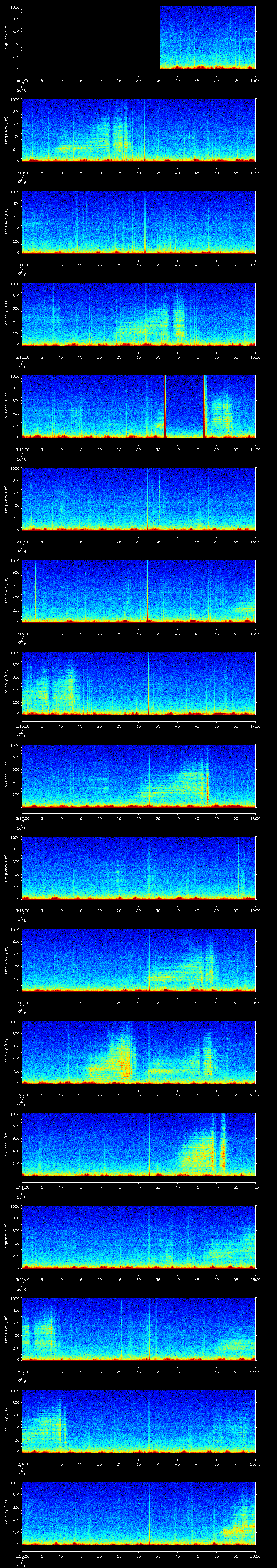The image size is (277, 1568).
Task: Click the 3:14:00 start time label
Action: tap(22, 542)
